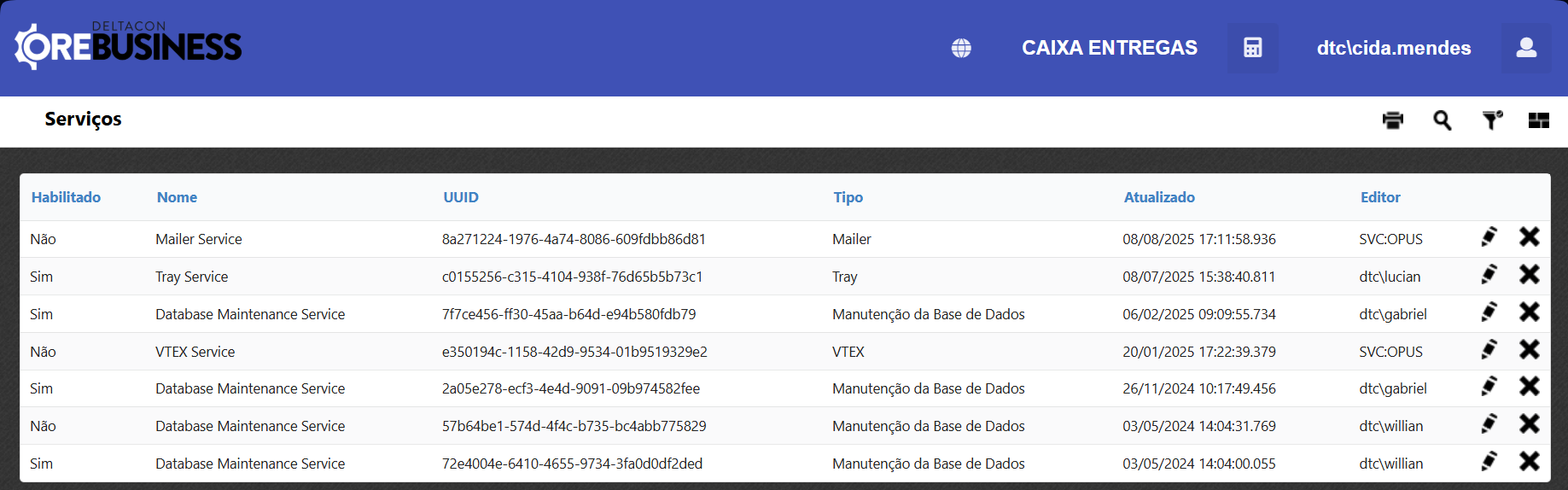Sort by the Tipo column header
This screenshot has width=1568, height=490.
coord(848,197)
